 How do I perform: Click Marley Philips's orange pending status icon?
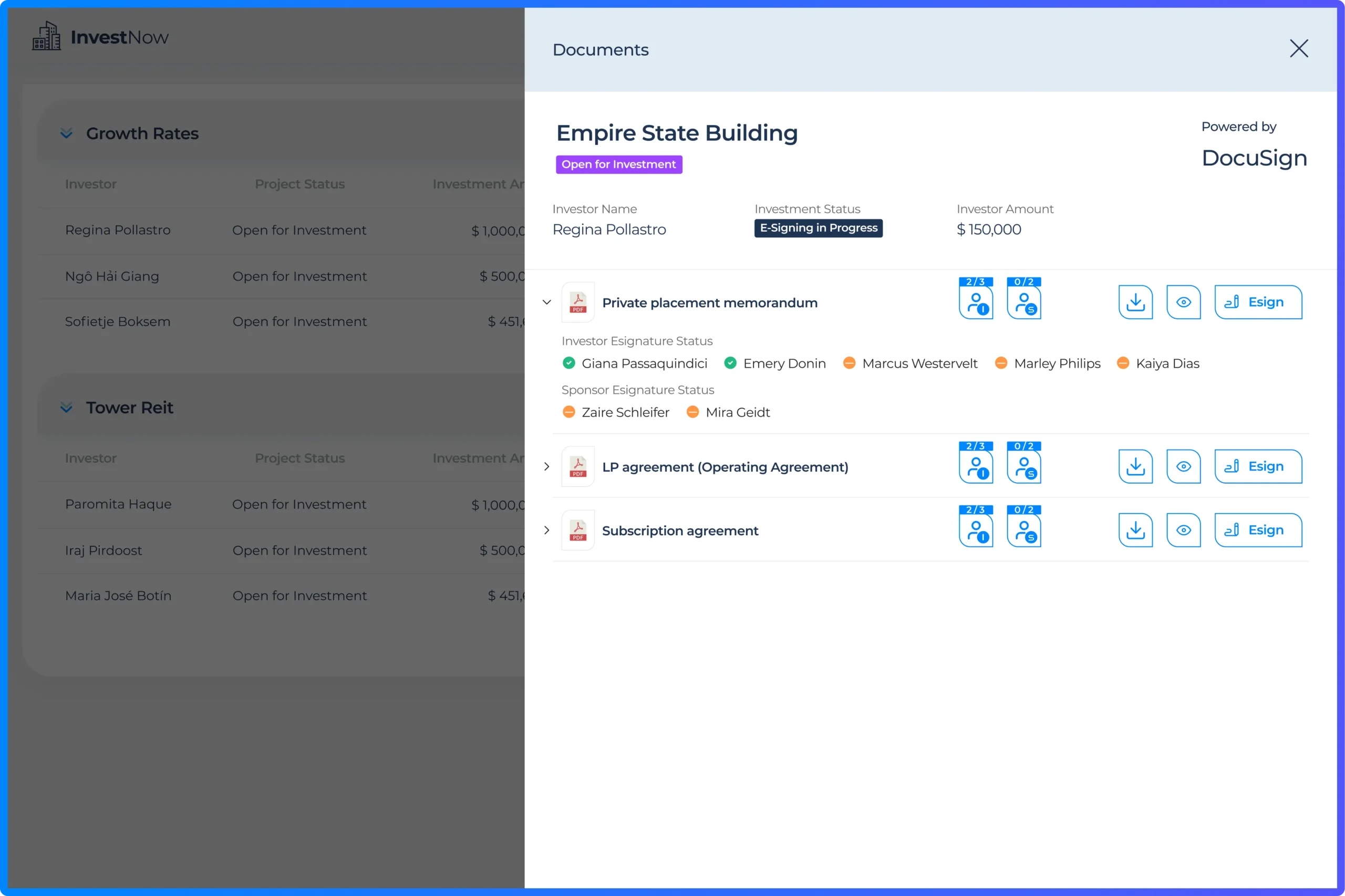click(x=1001, y=363)
